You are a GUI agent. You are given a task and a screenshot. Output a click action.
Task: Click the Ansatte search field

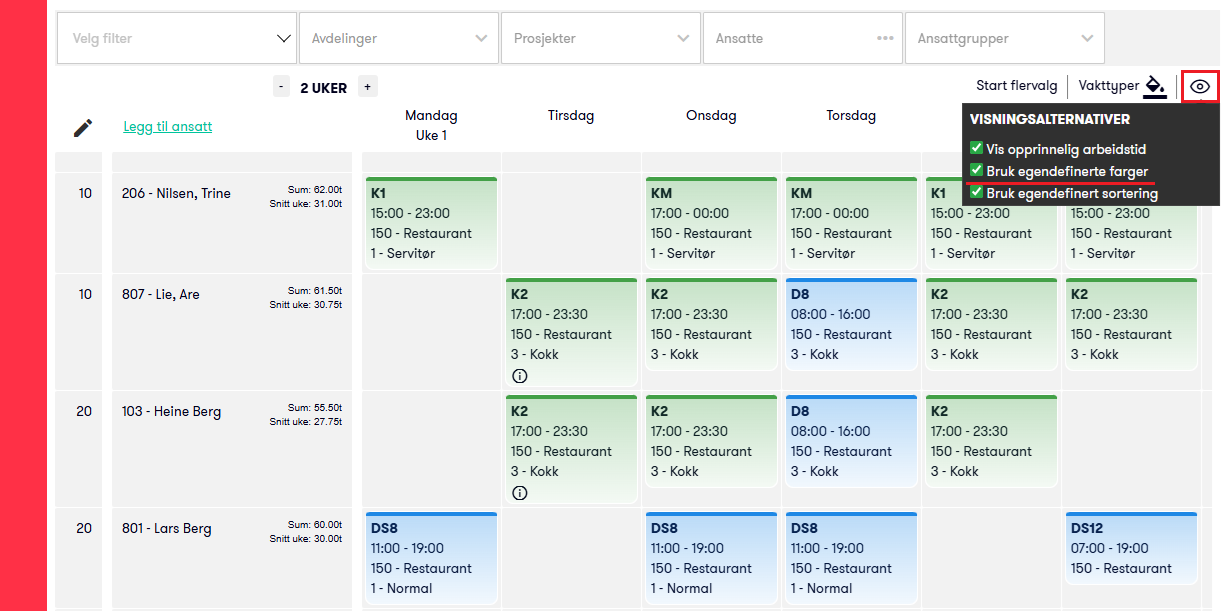coord(790,38)
